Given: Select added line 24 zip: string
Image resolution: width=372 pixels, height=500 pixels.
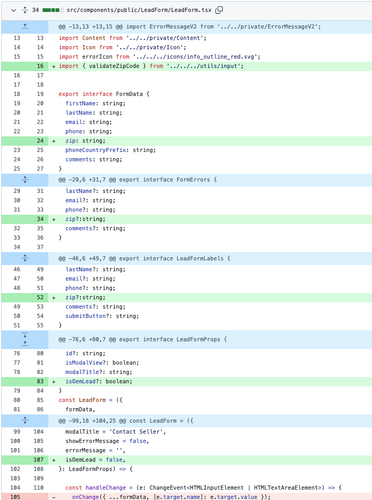Looking at the screenshot, I should click(x=40, y=141).
